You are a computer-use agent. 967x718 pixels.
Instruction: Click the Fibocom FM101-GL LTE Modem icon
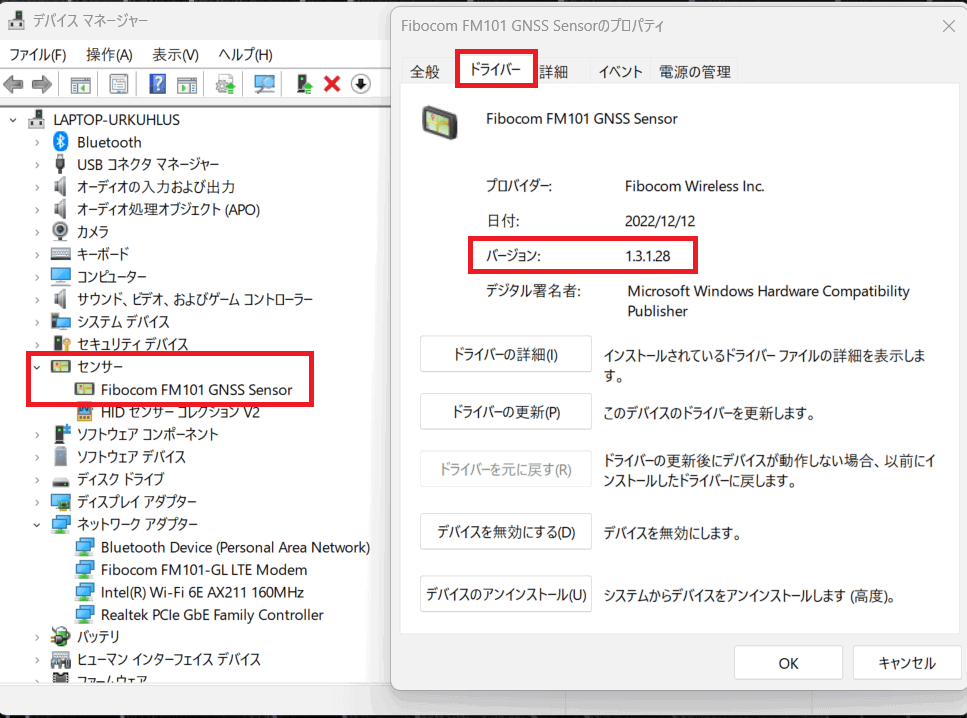(x=84, y=569)
